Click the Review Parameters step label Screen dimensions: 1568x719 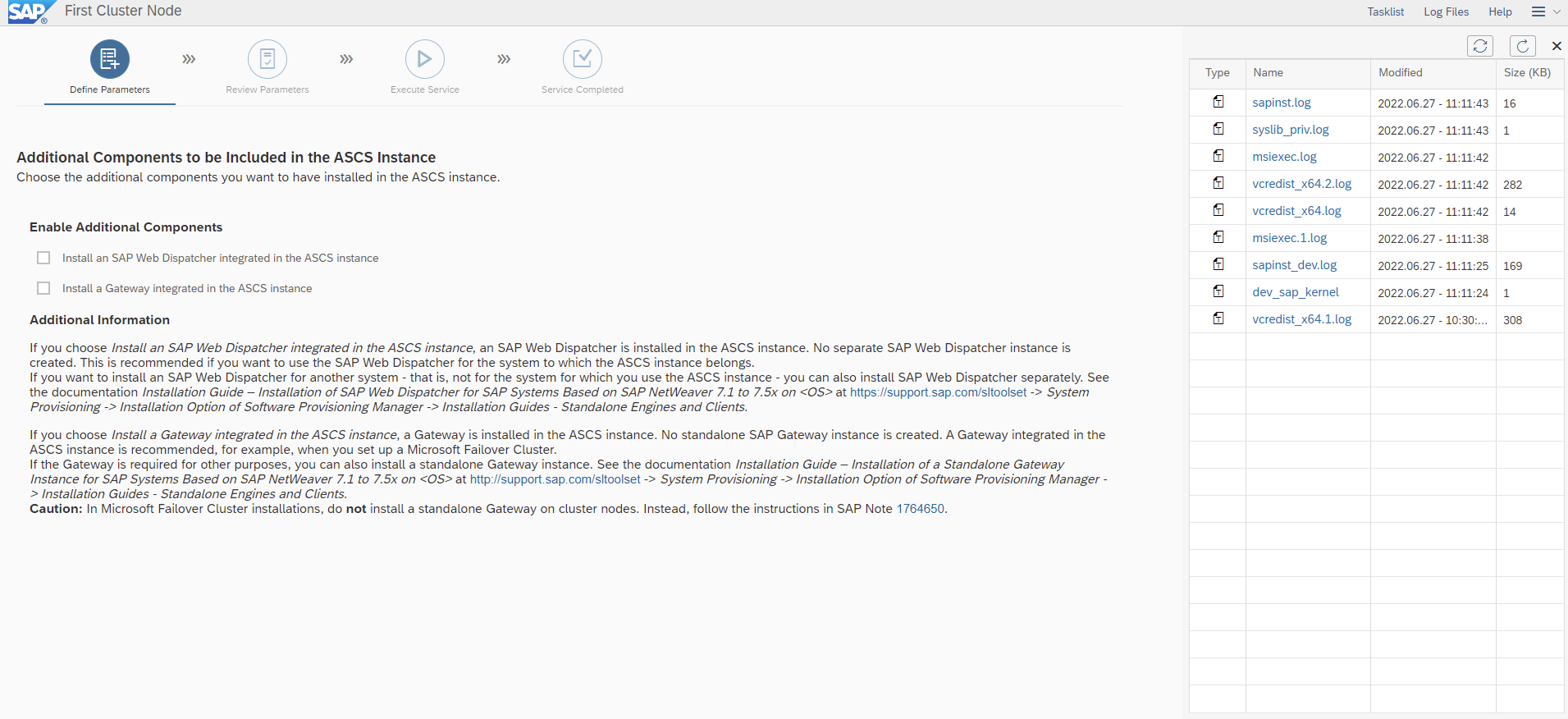(x=267, y=89)
